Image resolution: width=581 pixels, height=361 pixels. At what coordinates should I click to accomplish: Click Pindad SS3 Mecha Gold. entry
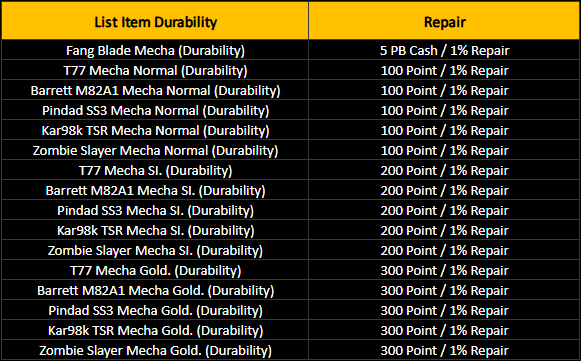(x=155, y=311)
